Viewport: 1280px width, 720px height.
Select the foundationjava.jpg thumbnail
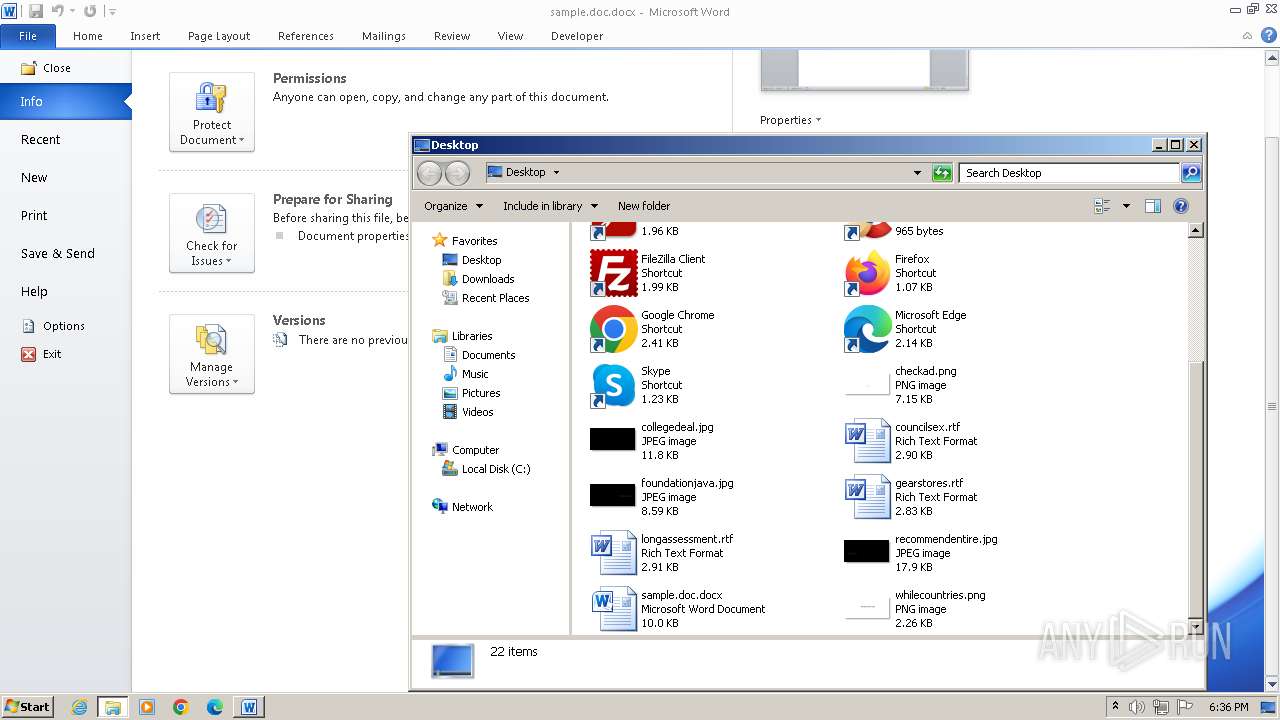tap(613, 495)
